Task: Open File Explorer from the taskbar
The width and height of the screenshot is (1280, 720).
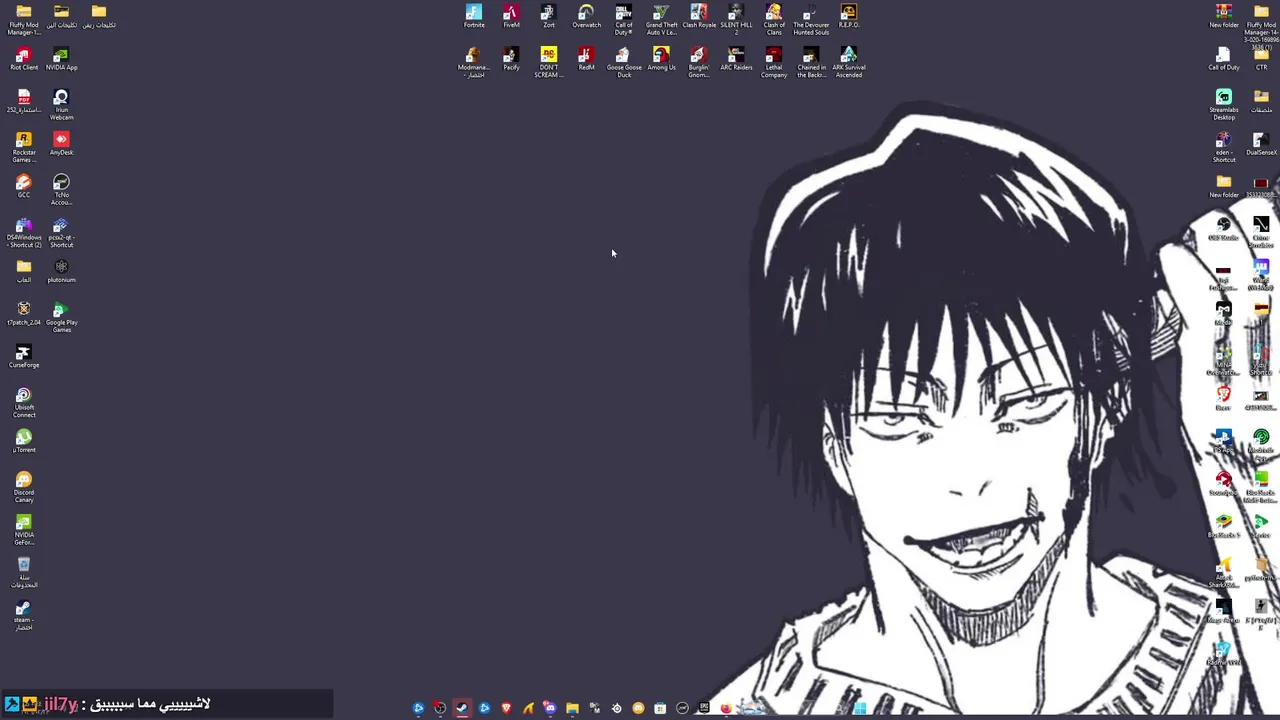Action: click(572, 708)
